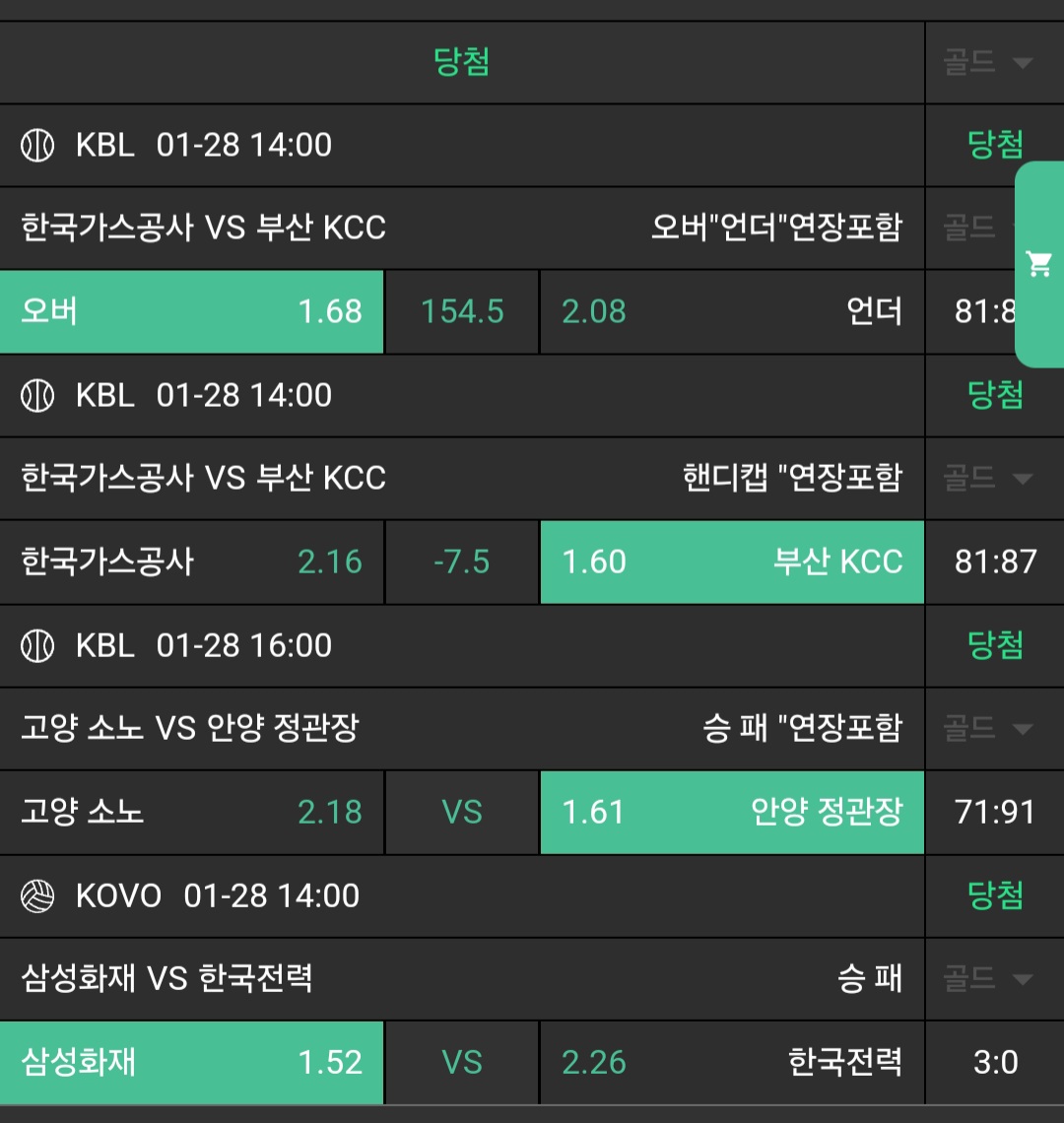Screen dimensions: 1064x1123
Task: Click basketball icon above the 핸디캡 match row
Action: pos(37,396)
